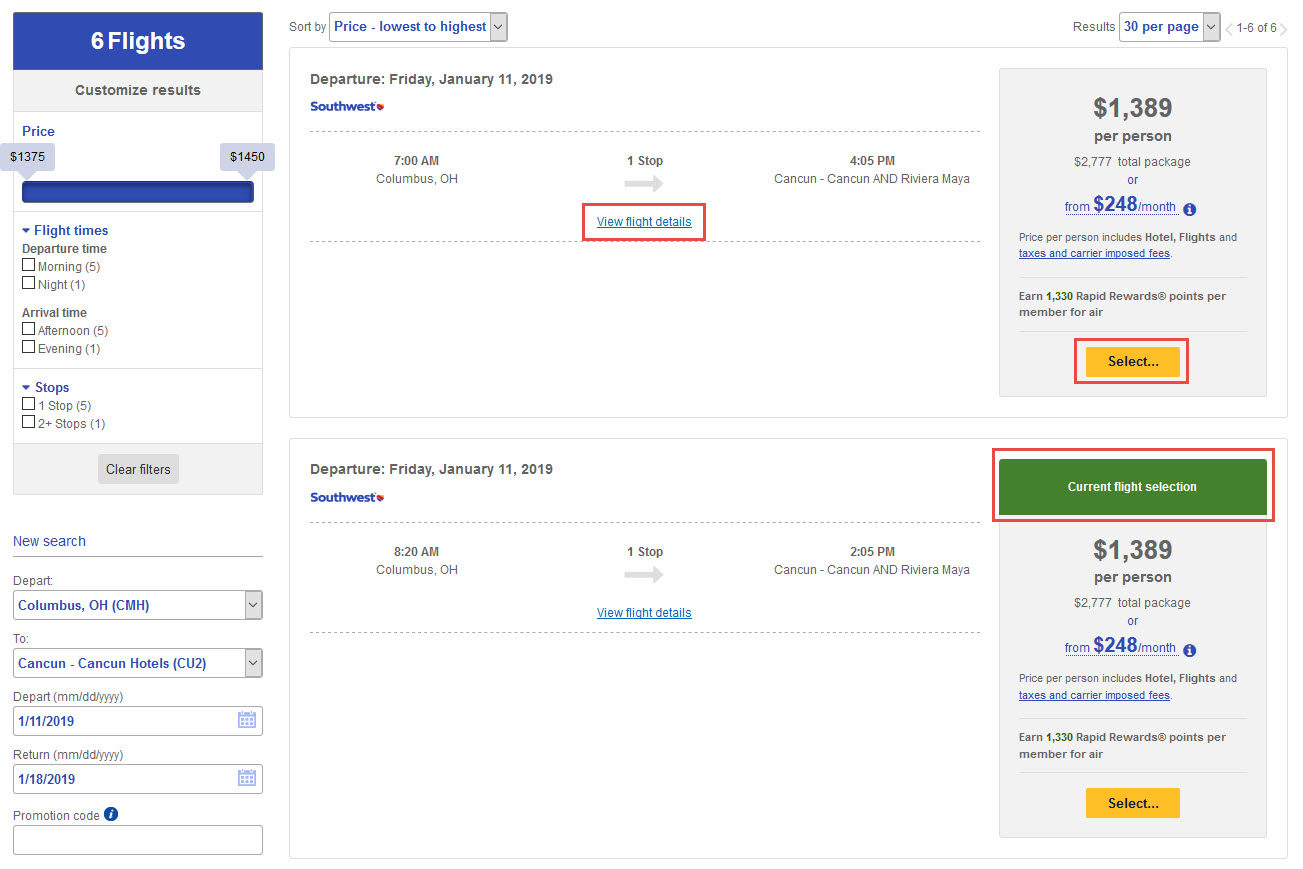The image size is (1303, 869).
Task: Click the $1450 maximum price slider handle
Action: click(247, 157)
